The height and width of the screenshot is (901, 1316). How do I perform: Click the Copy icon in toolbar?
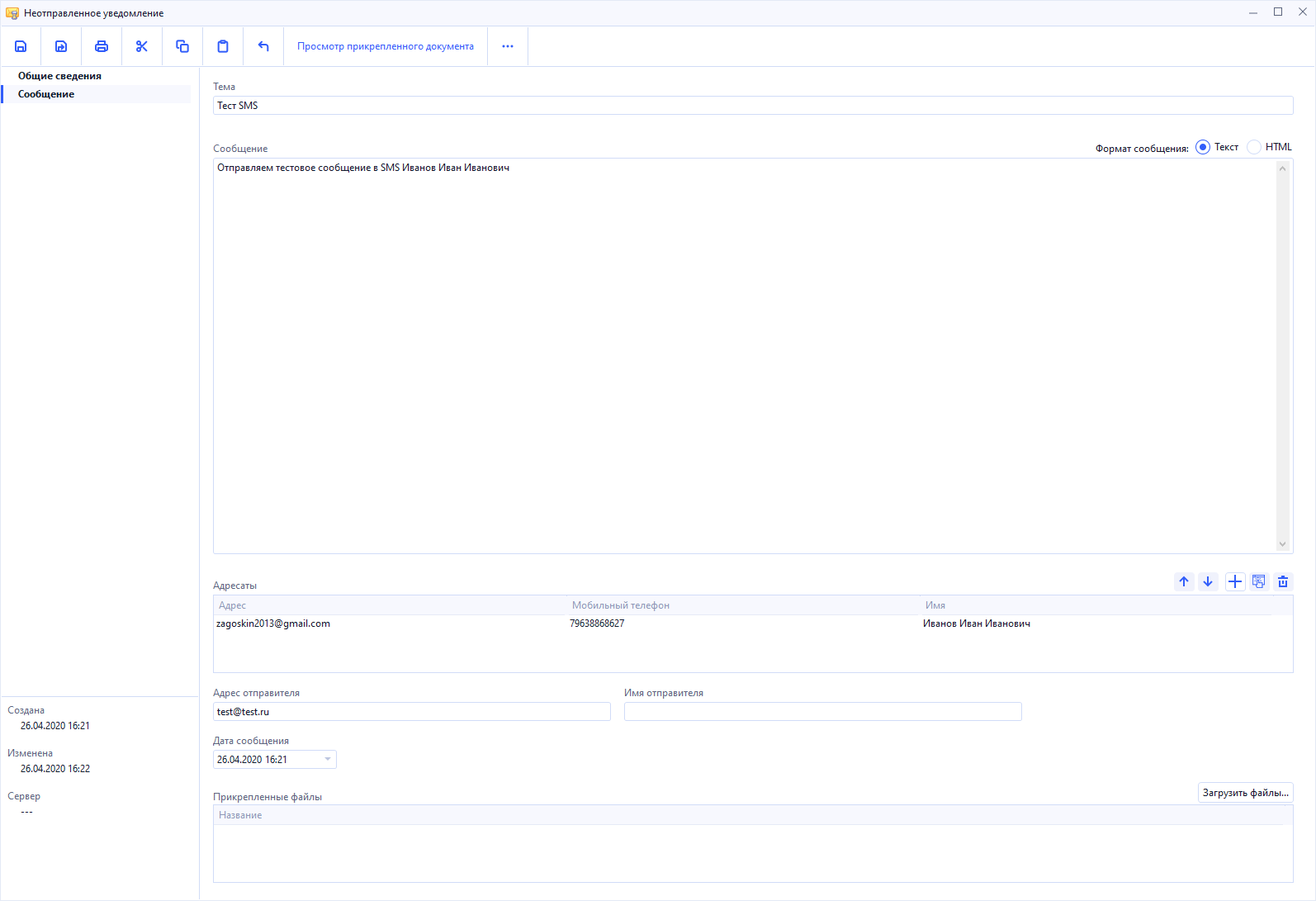tap(182, 46)
